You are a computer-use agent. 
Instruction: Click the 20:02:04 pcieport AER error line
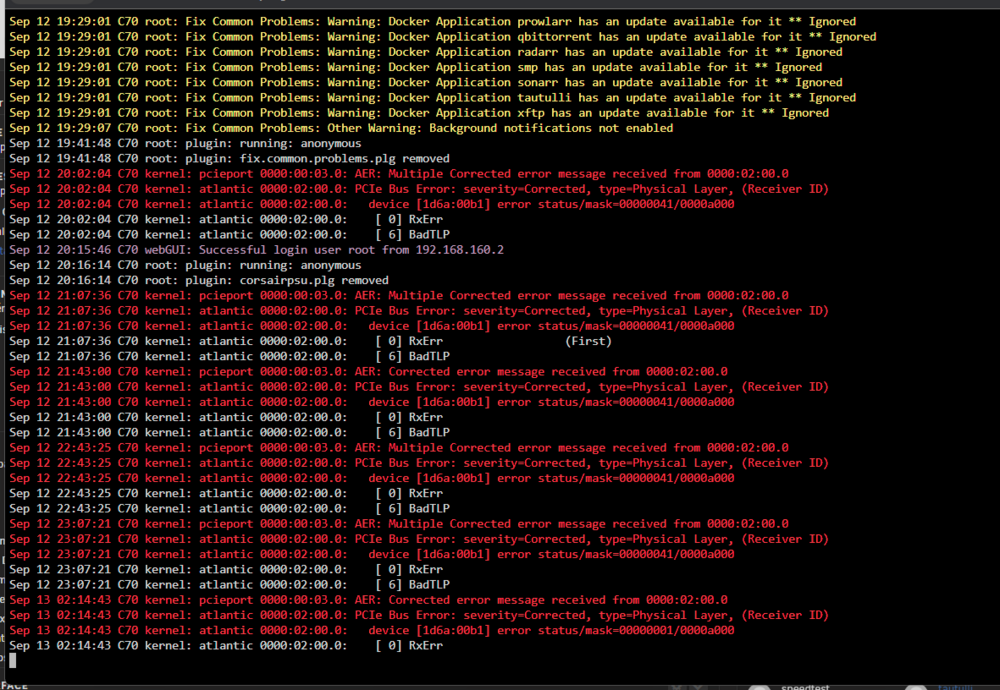[x=399, y=174]
